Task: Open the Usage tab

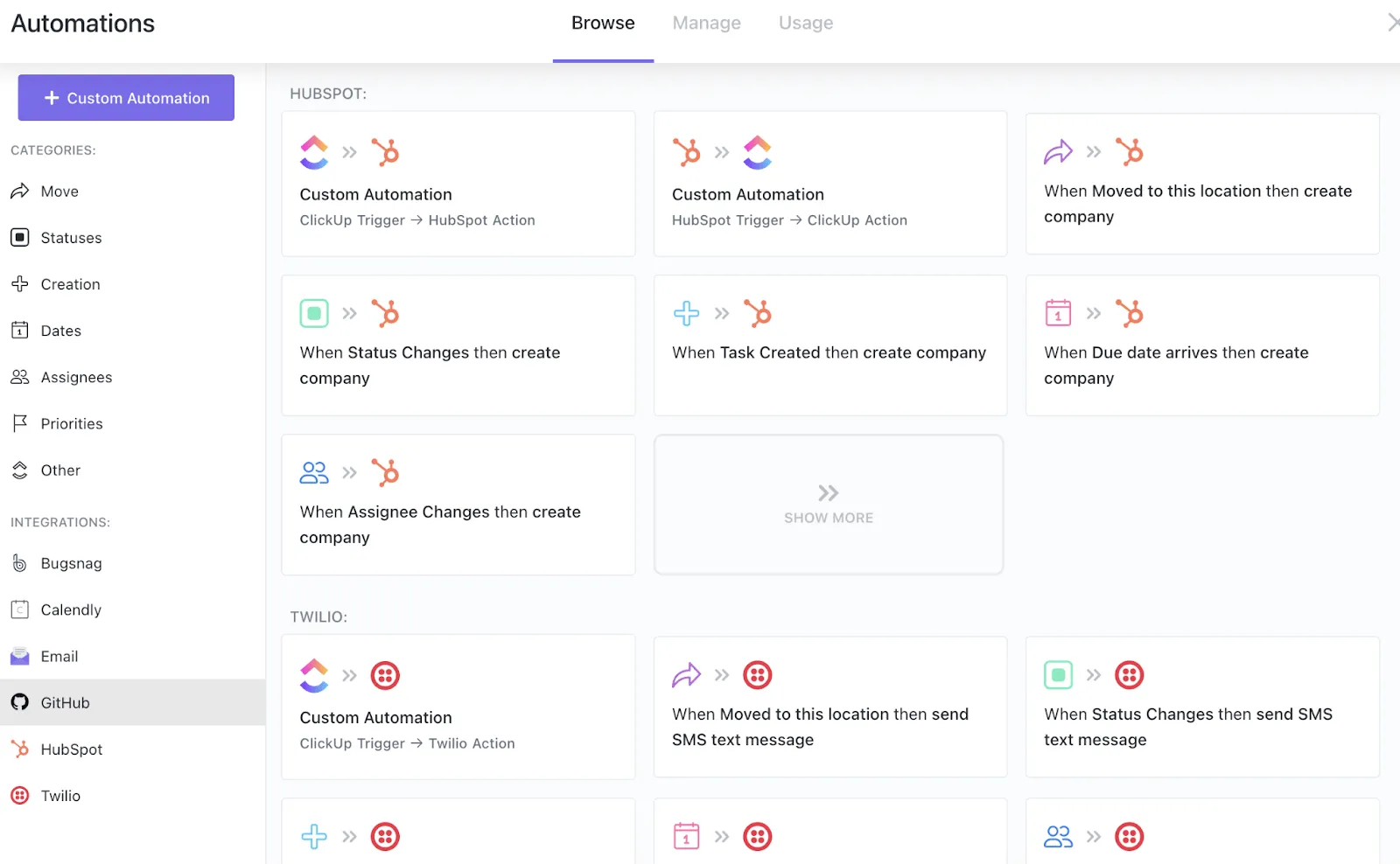Action: (806, 24)
